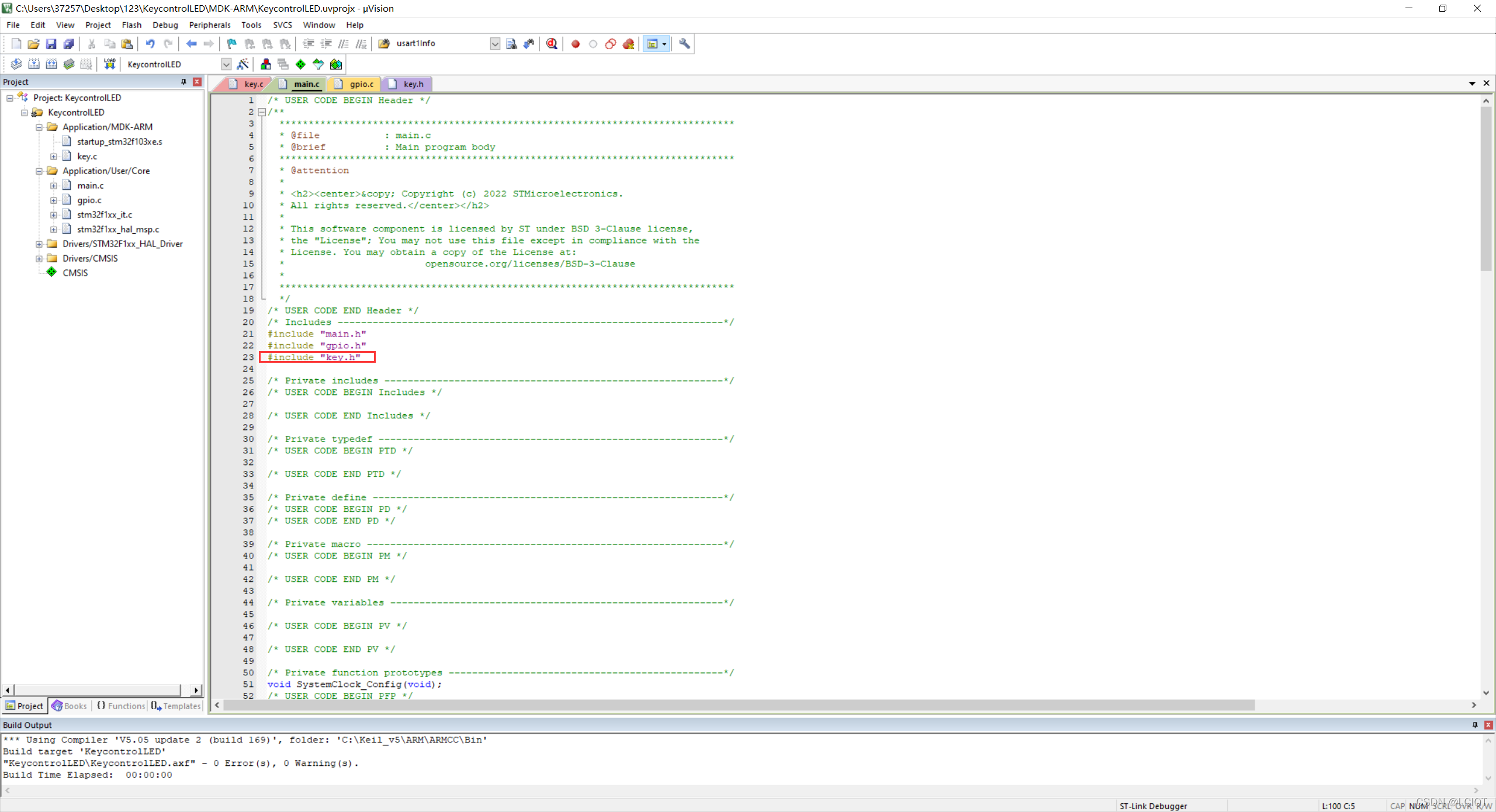Image resolution: width=1496 pixels, height=812 pixels.
Task: Click the Download (LOAD) to flash icon
Action: click(109, 64)
